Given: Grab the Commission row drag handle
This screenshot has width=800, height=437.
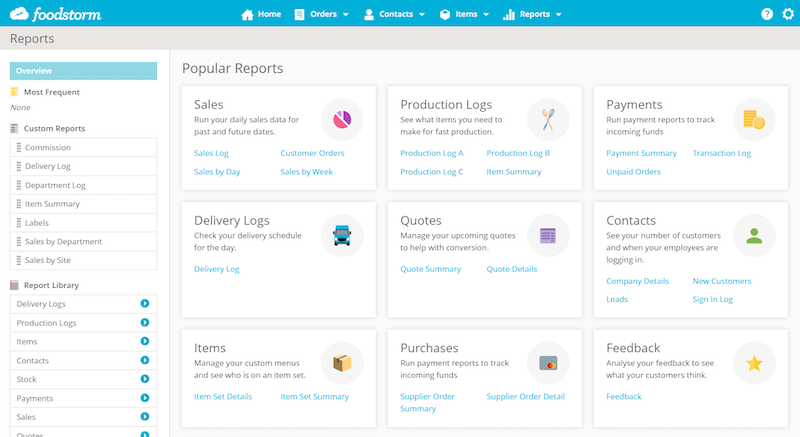Looking at the screenshot, I should pyautogui.click(x=19, y=147).
